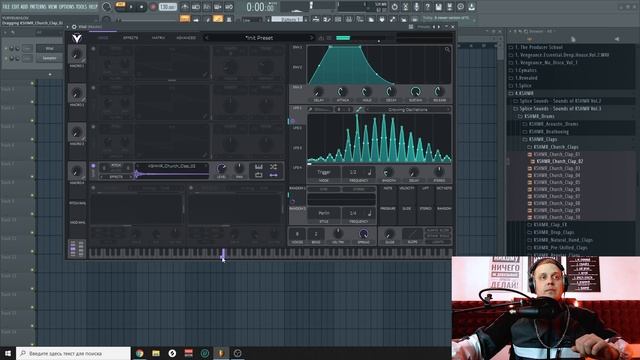This screenshot has width=640, height=360.
Task: Toggle oscillator 1 power button
Action: coord(93,49)
